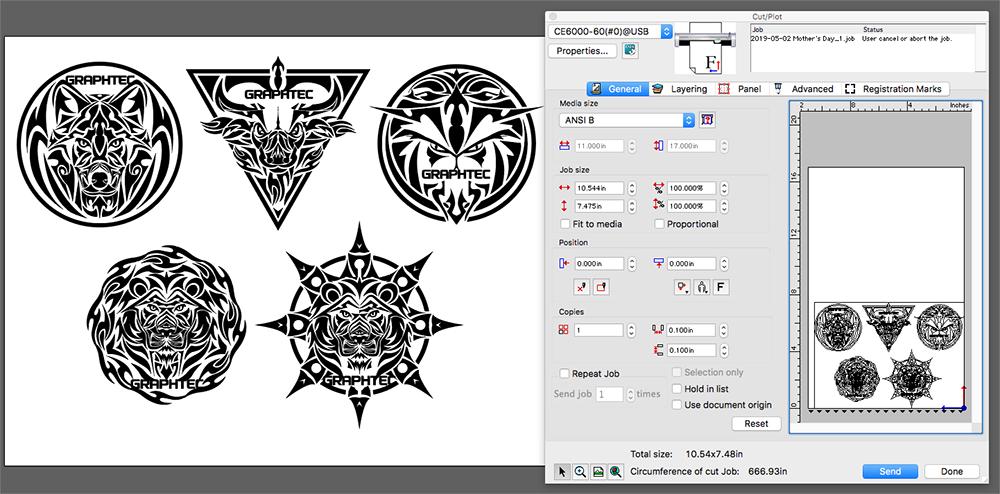Select the zoom in magnifier tool
1000x494 pixels.
tap(580, 472)
